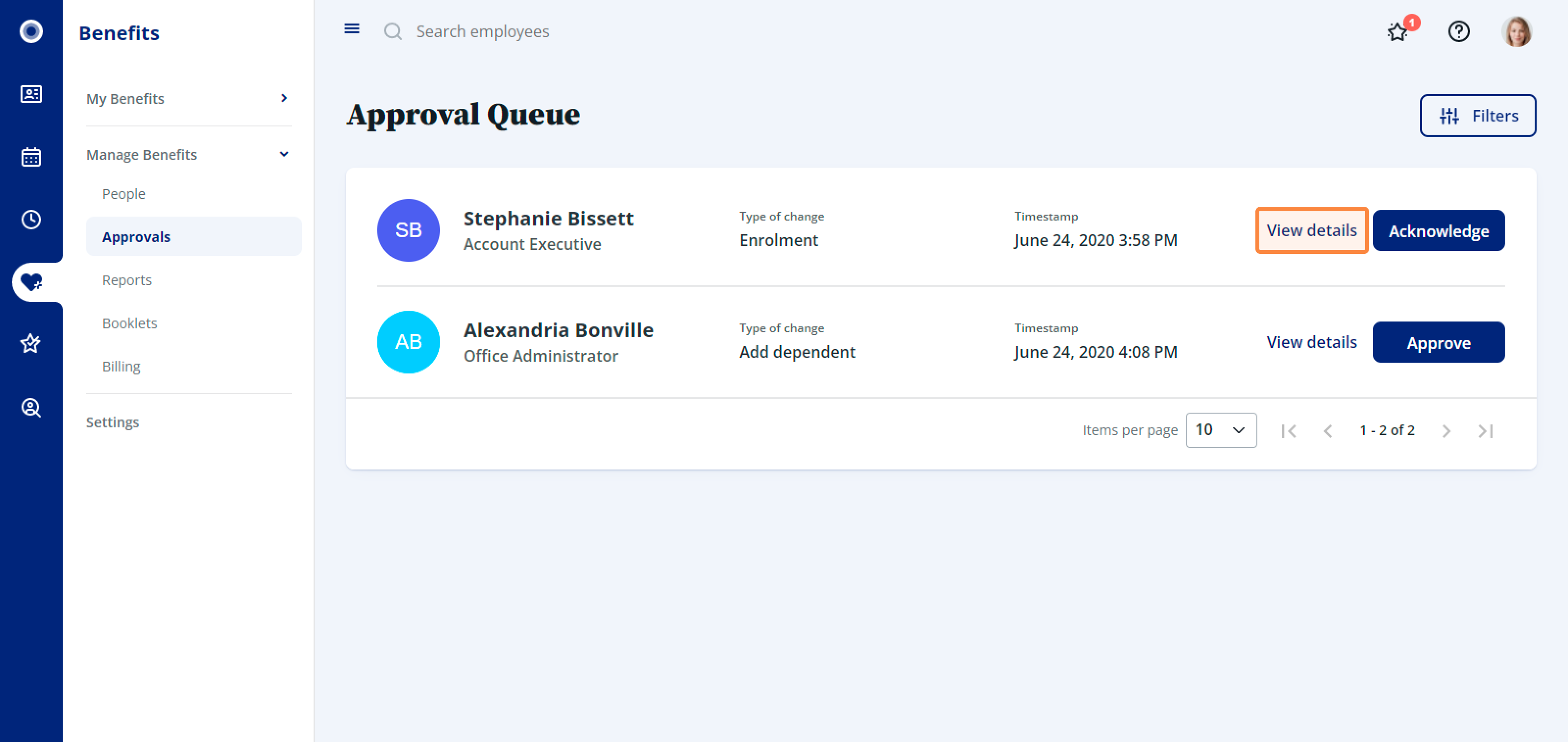1568x742 pixels.
Task: Open the person search icon in left rail
Action: tap(31, 407)
